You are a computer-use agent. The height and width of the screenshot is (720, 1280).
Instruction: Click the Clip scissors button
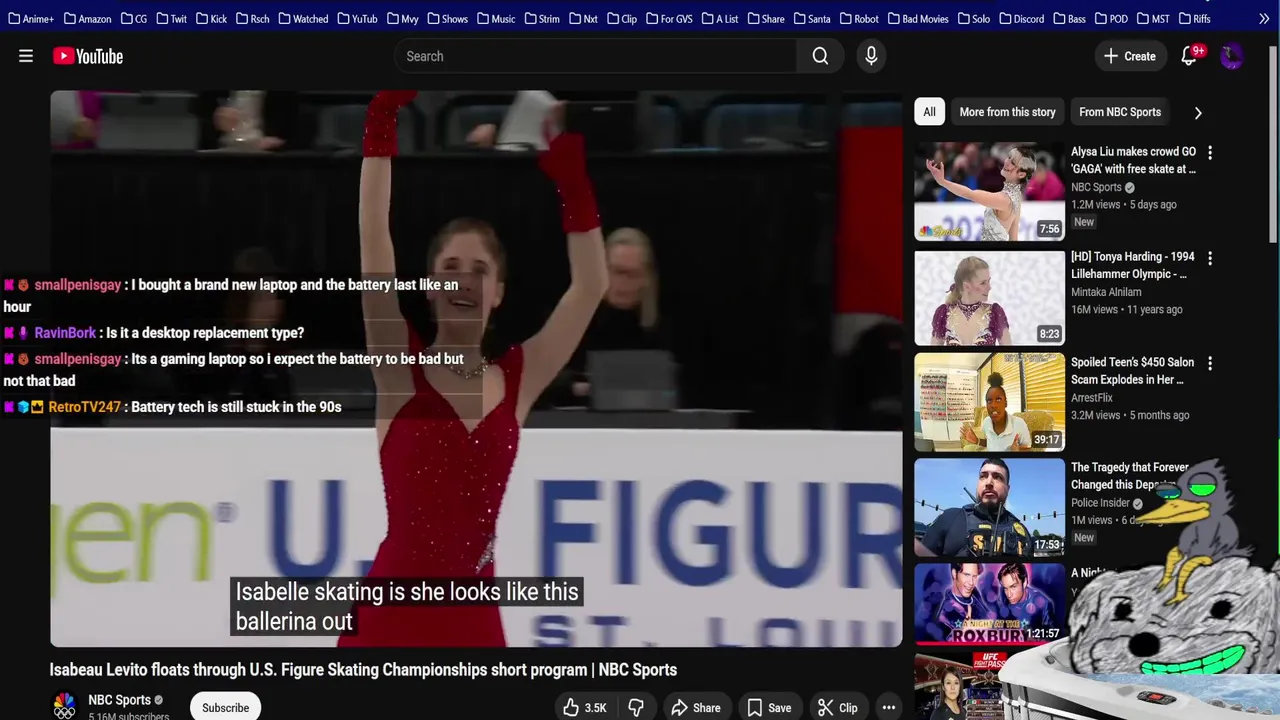click(838, 708)
